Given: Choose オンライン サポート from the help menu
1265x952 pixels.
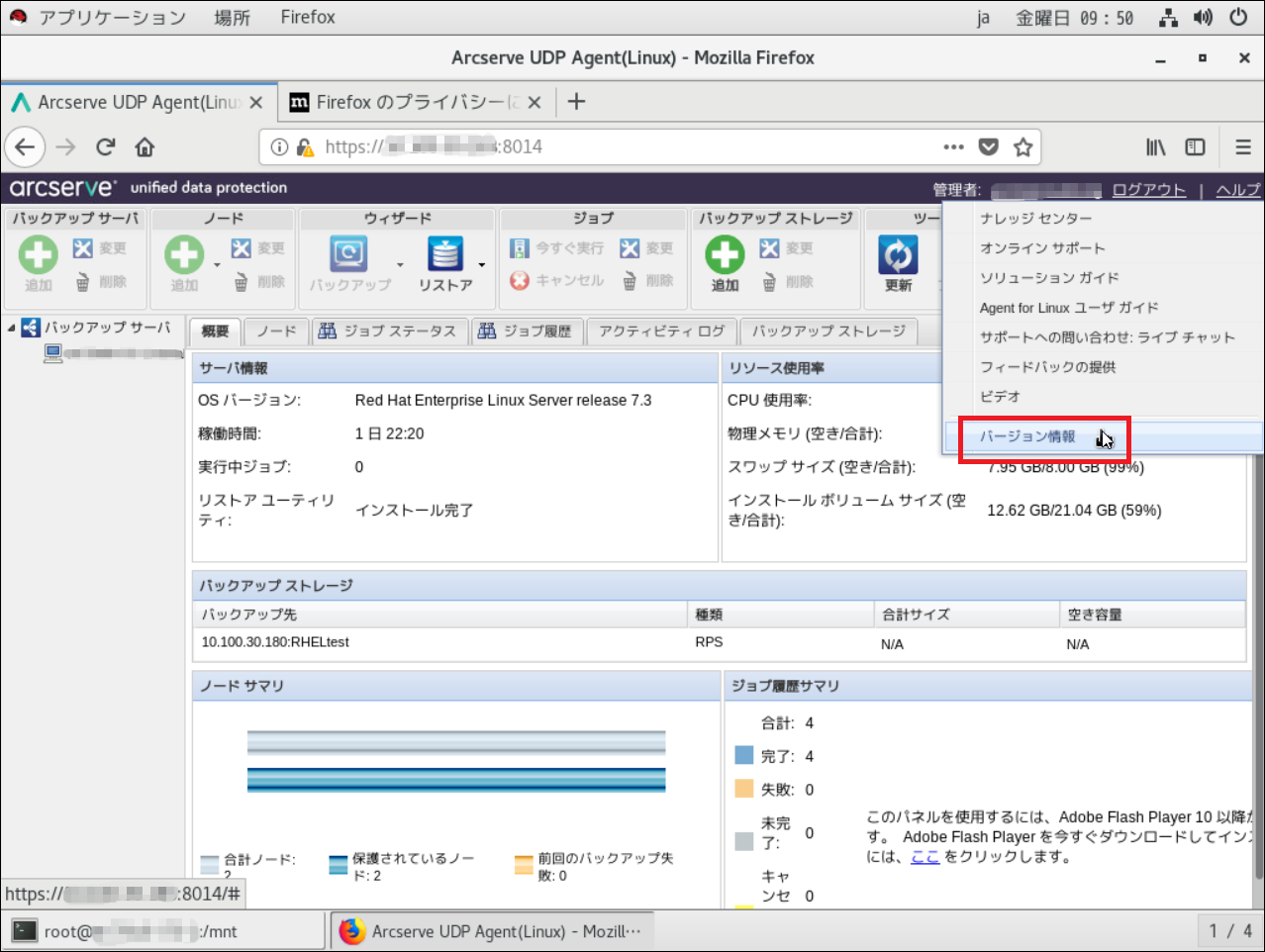Looking at the screenshot, I should point(1042,248).
